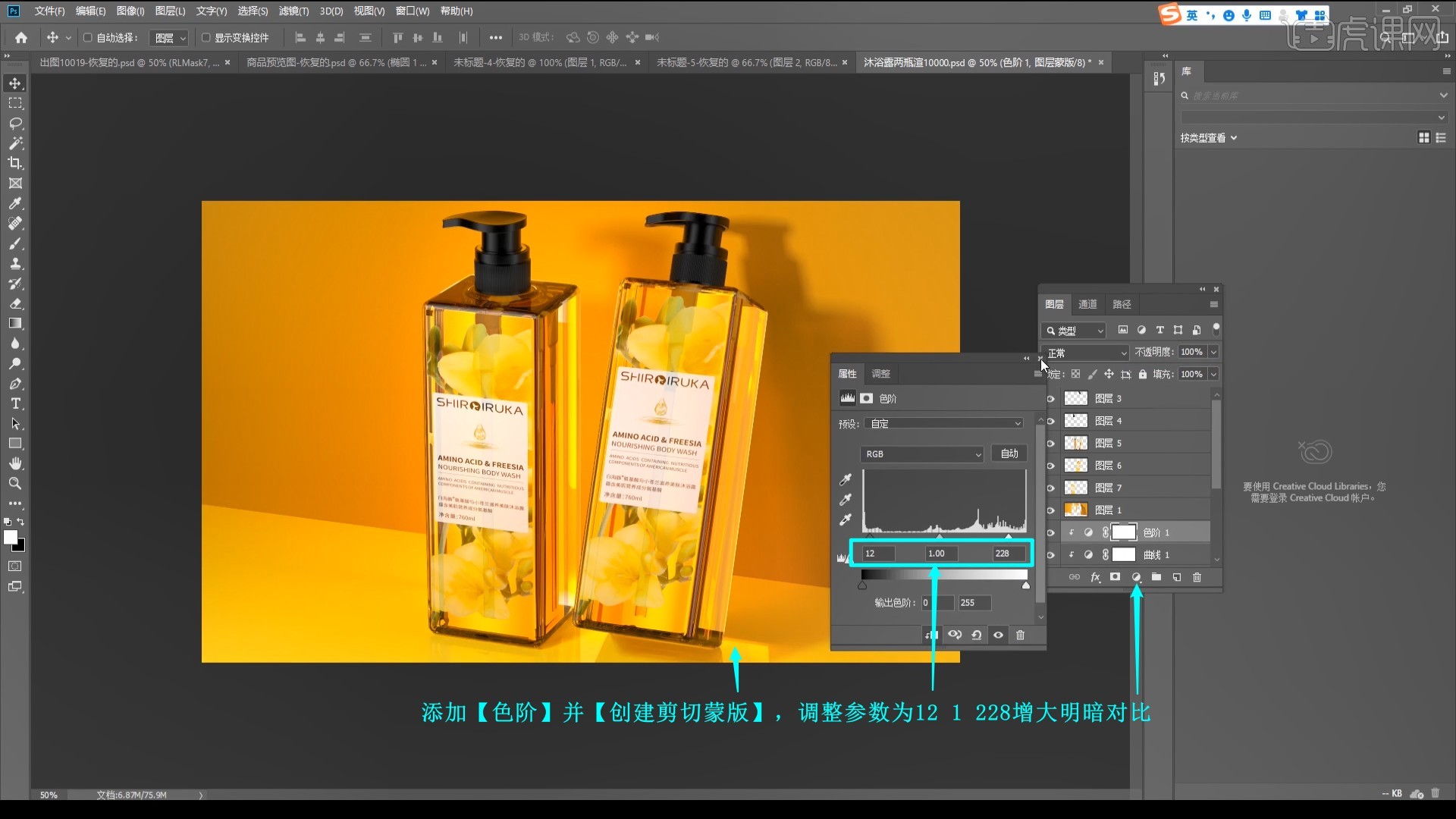1456x819 pixels.
Task: Enable show transform controls checkbox (显示变换控件)
Action: pos(206,37)
